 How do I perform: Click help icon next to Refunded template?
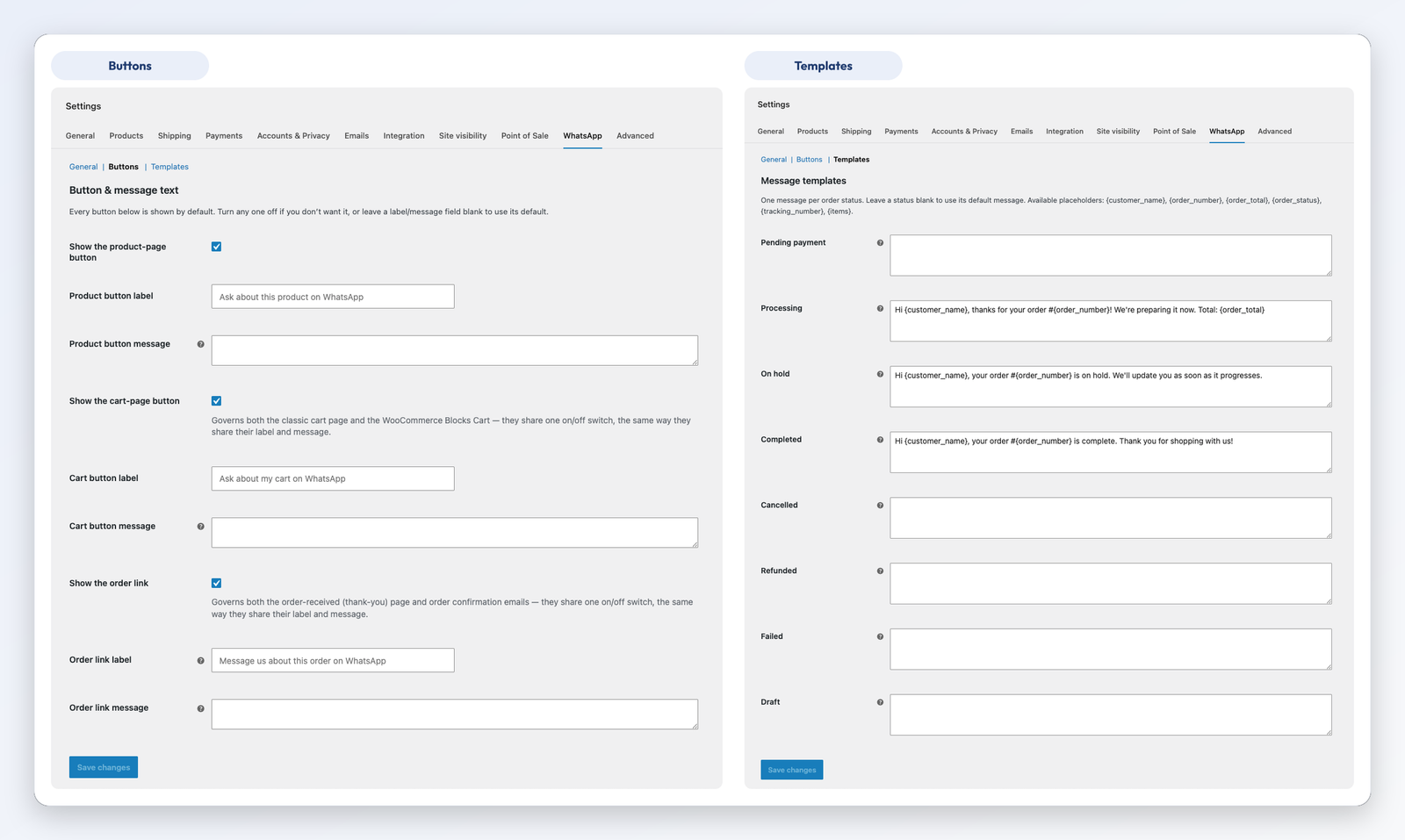880,571
